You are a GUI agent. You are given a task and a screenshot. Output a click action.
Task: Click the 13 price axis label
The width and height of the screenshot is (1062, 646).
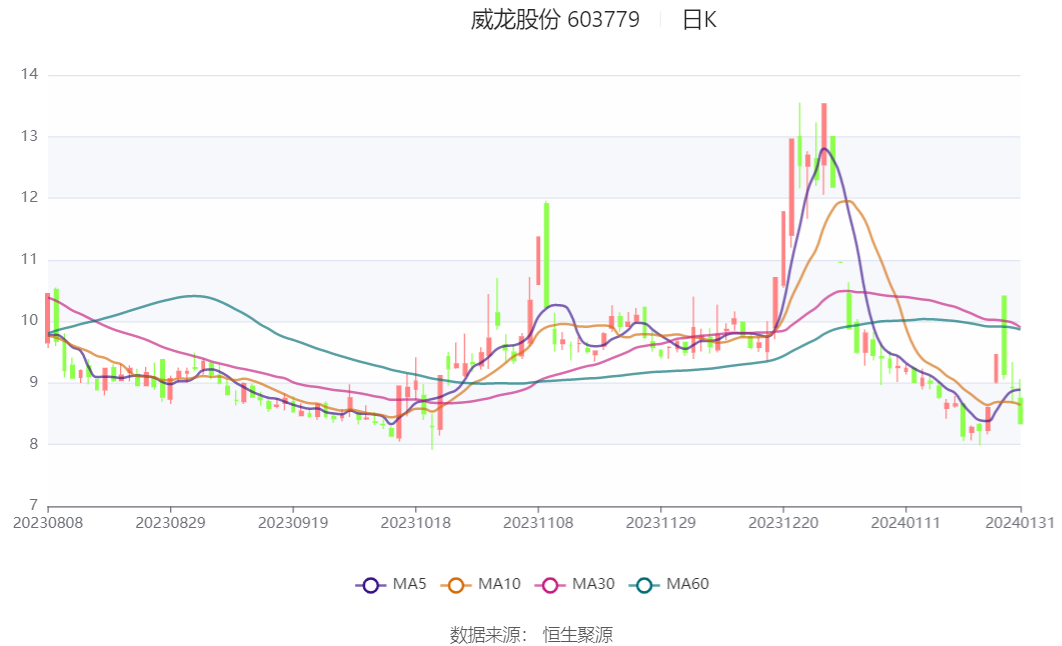(x=29, y=136)
